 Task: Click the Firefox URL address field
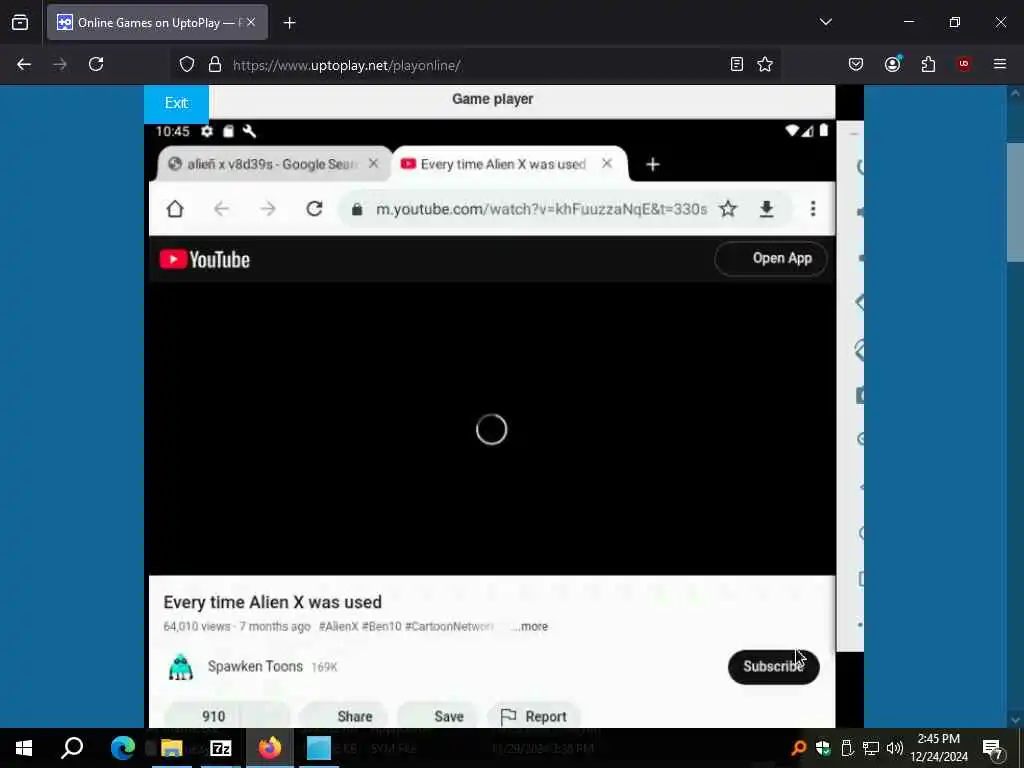[x=473, y=65]
